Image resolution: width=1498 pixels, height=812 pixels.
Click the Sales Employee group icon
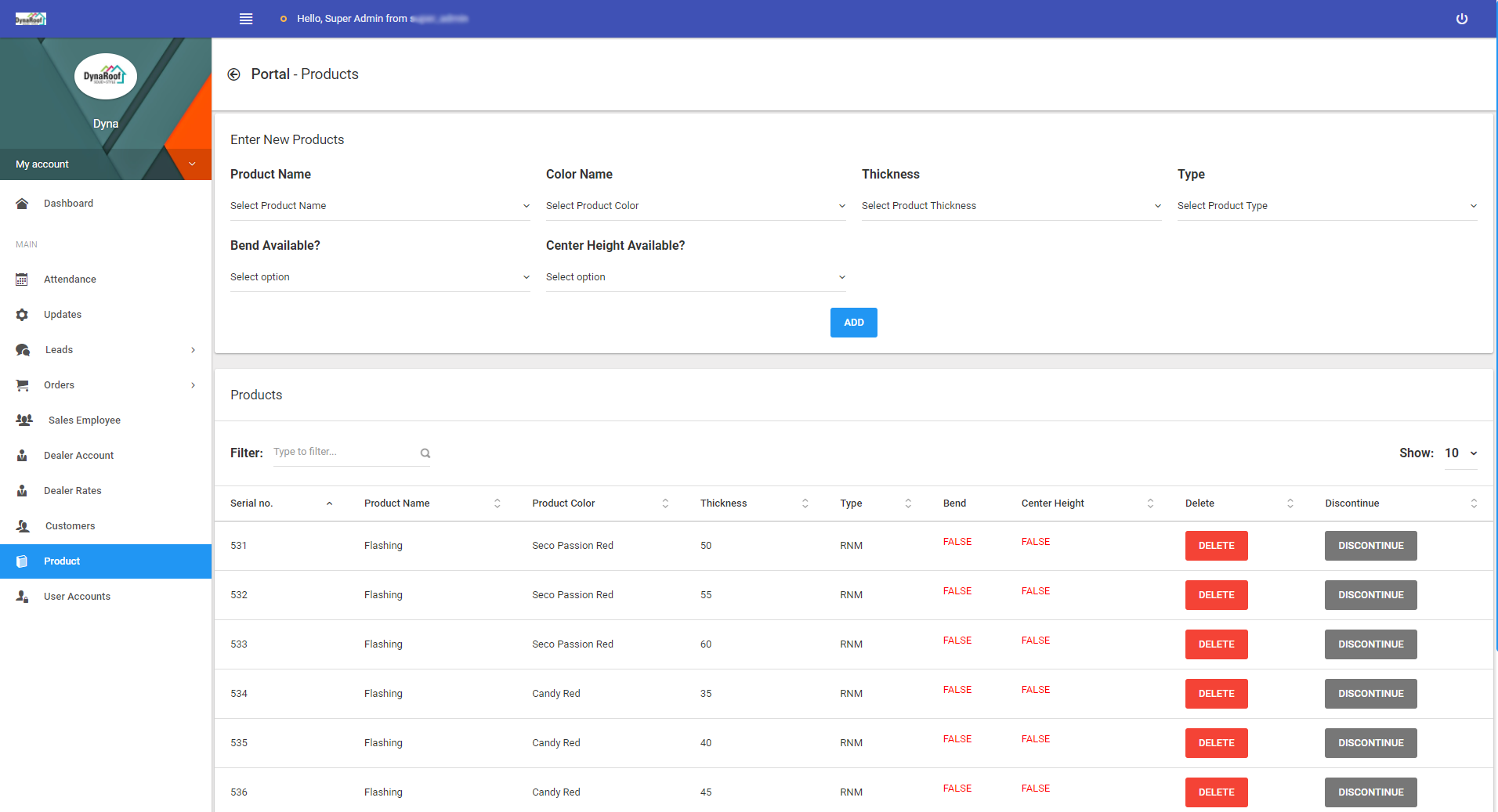(24, 420)
